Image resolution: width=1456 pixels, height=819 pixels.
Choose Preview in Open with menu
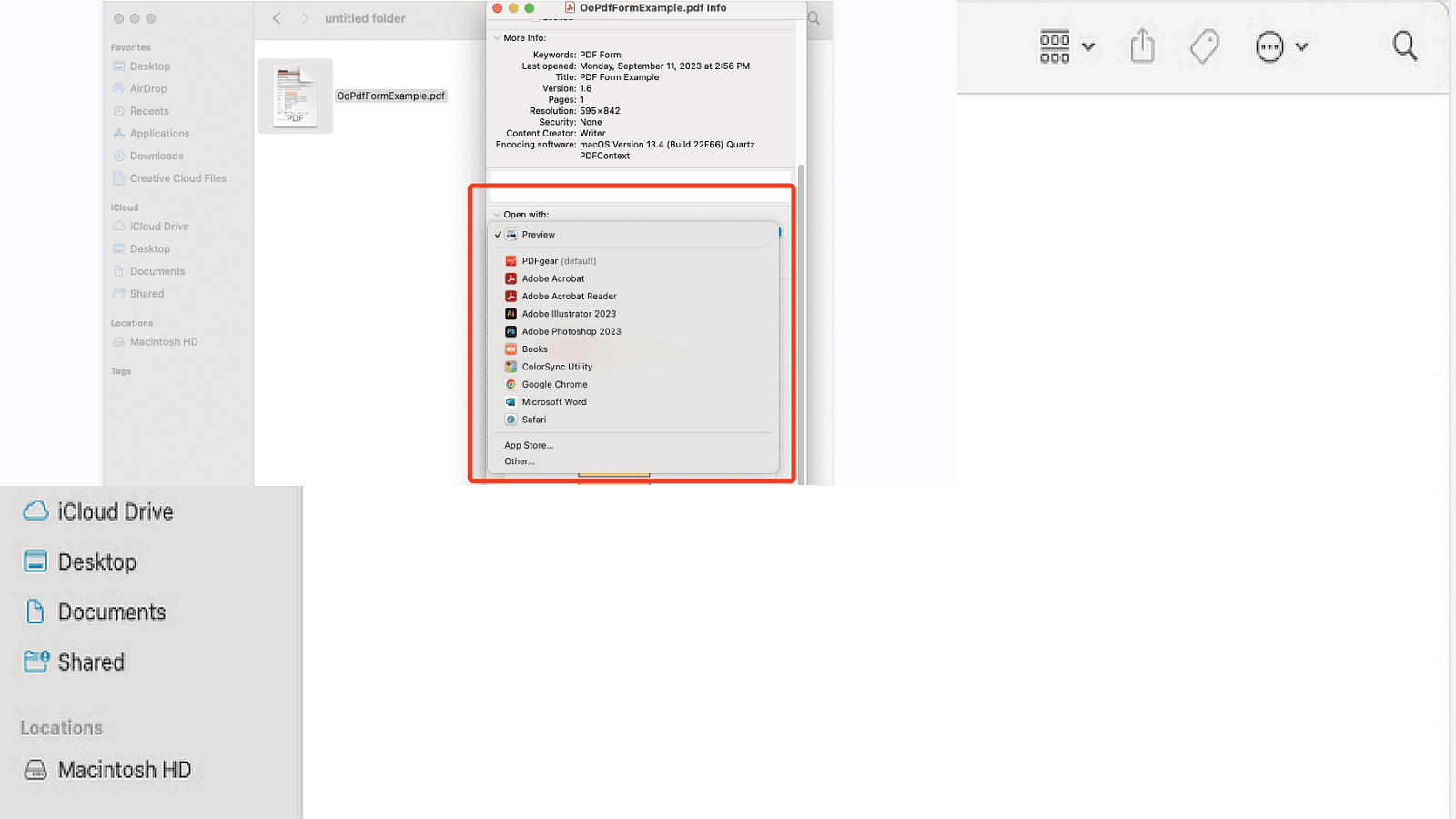point(633,235)
